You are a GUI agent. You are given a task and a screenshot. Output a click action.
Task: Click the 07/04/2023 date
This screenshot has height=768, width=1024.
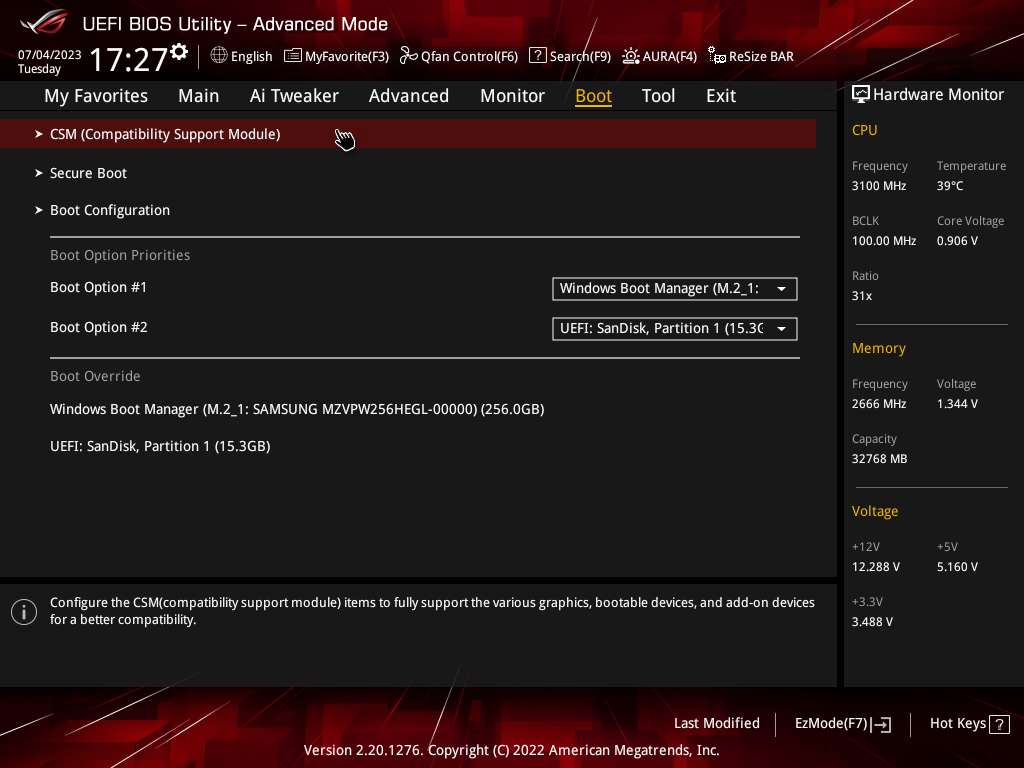coord(50,55)
